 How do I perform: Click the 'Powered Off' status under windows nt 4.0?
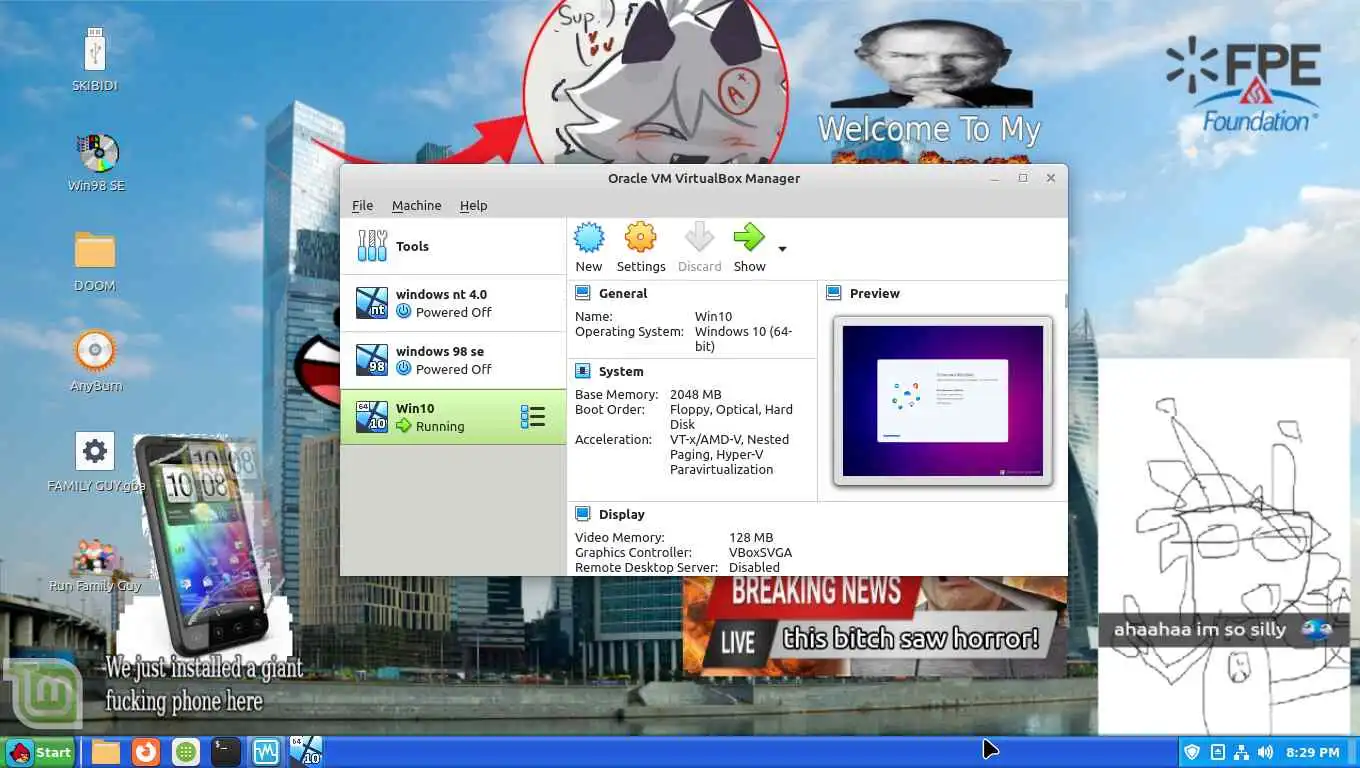click(x=454, y=312)
